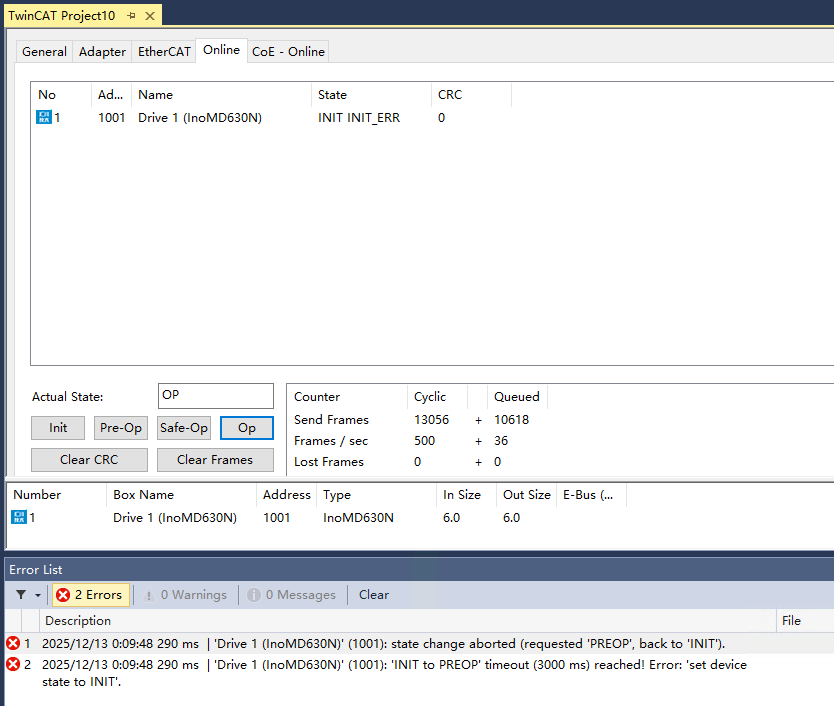Set the device to Pre-Op state
Image resolution: width=834 pixels, height=706 pixels.
[121, 428]
